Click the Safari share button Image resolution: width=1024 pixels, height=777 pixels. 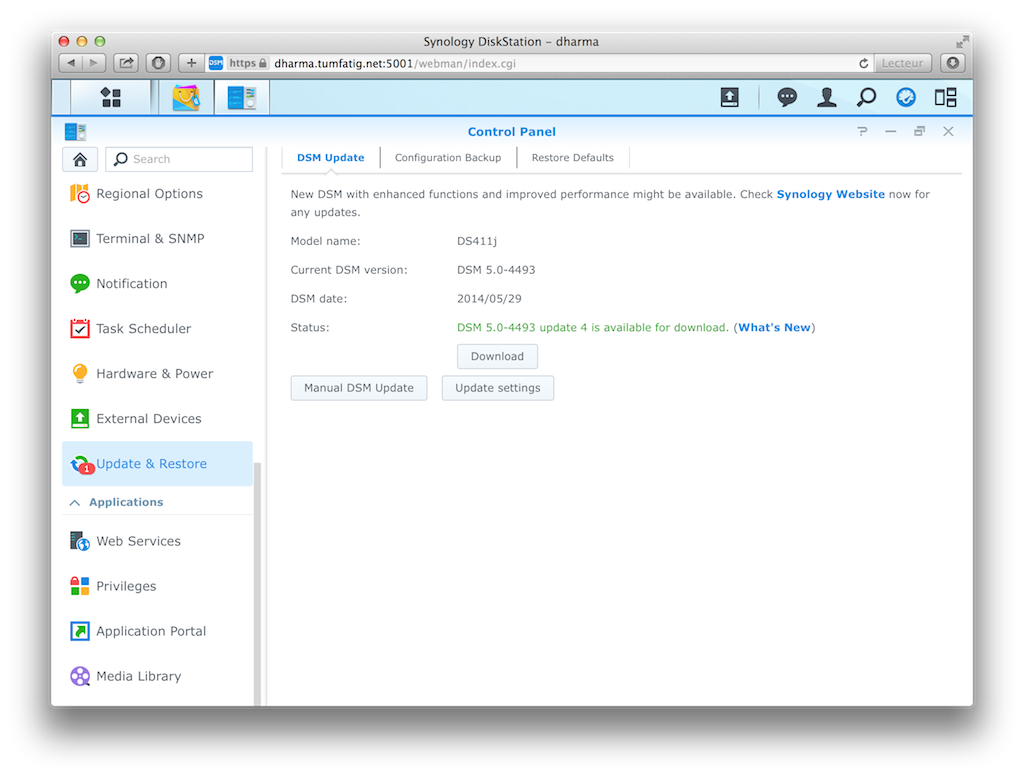[x=126, y=63]
